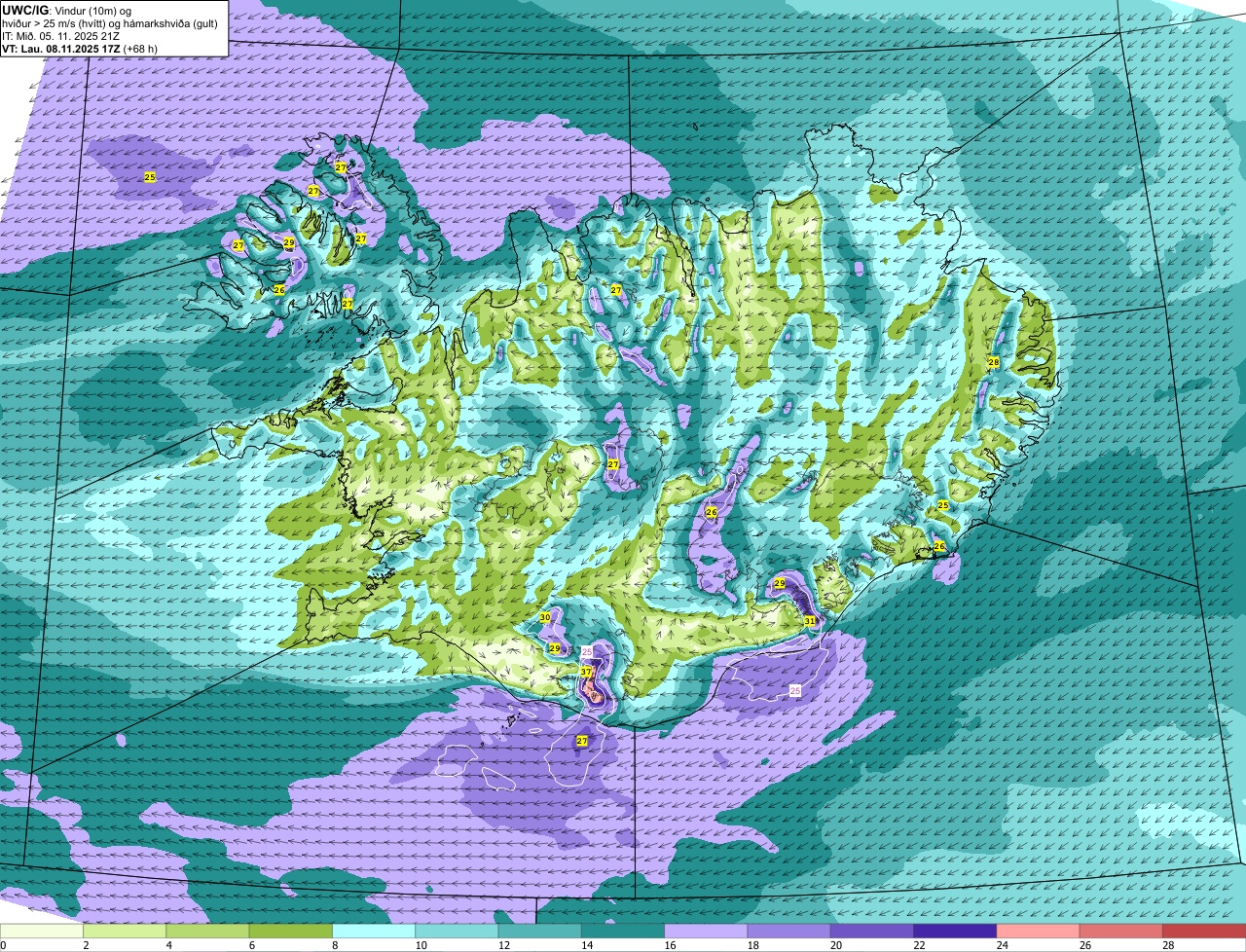The width and height of the screenshot is (1246, 952).
Task: Select the dark indigo 22–24 m/s legend swatch
Action: point(955,932)
